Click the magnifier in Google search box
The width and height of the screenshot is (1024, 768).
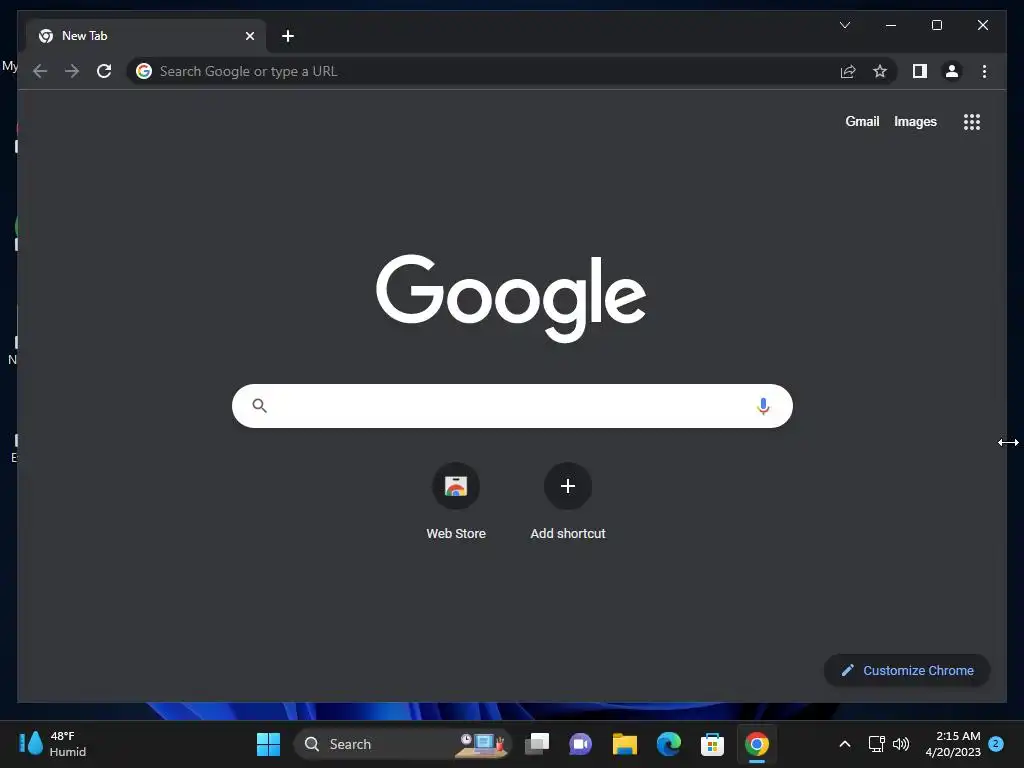259,406
